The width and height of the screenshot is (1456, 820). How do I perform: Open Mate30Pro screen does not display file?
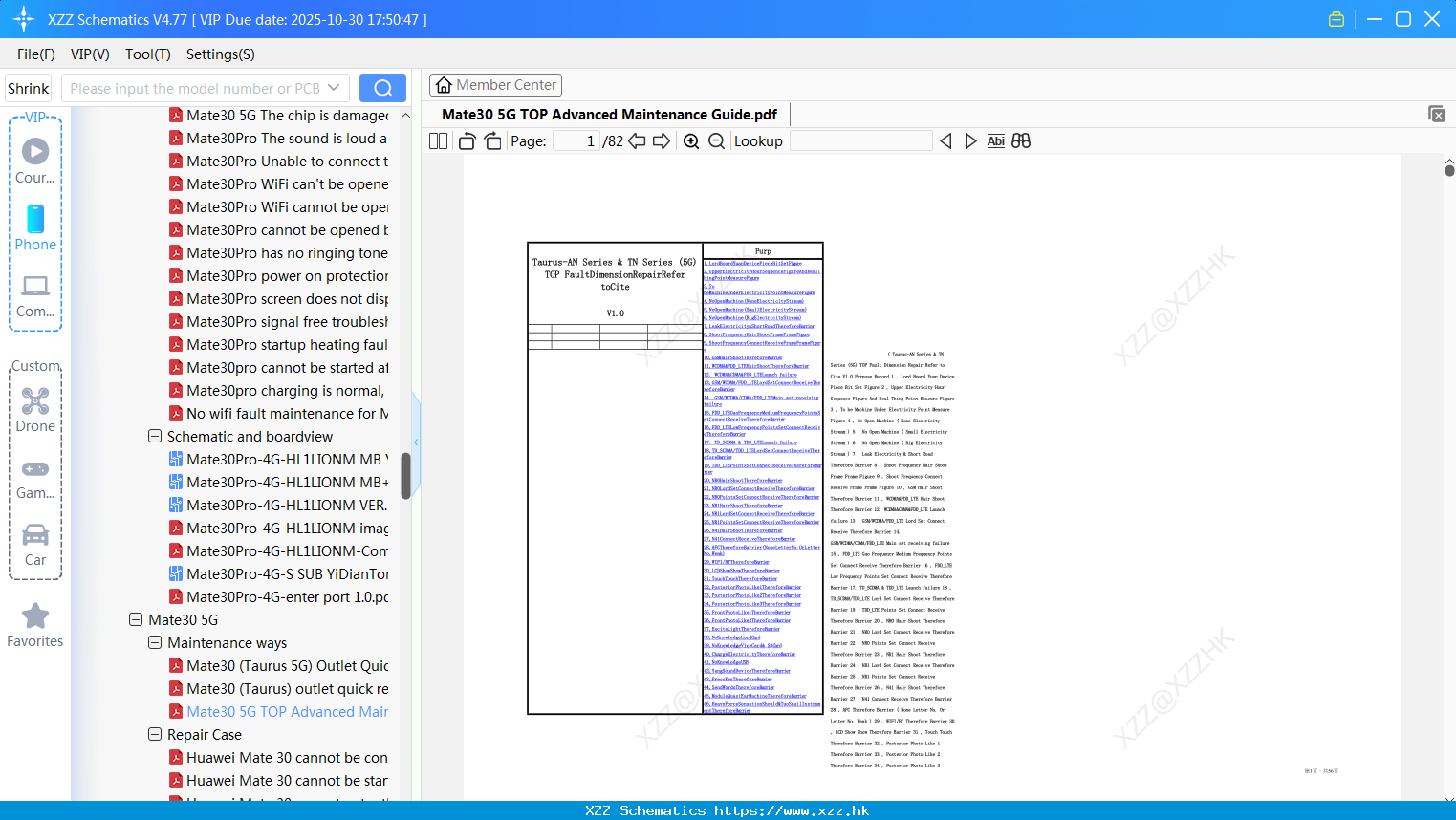[279, 299]
